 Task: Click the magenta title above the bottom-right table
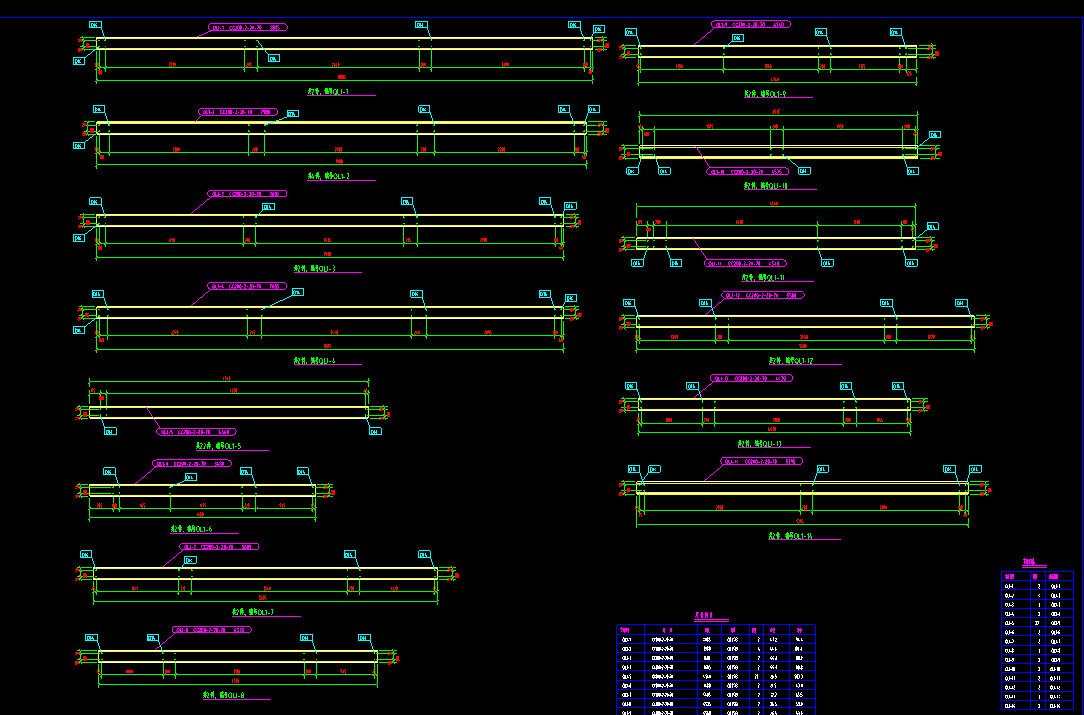(x=1028, y=563)
